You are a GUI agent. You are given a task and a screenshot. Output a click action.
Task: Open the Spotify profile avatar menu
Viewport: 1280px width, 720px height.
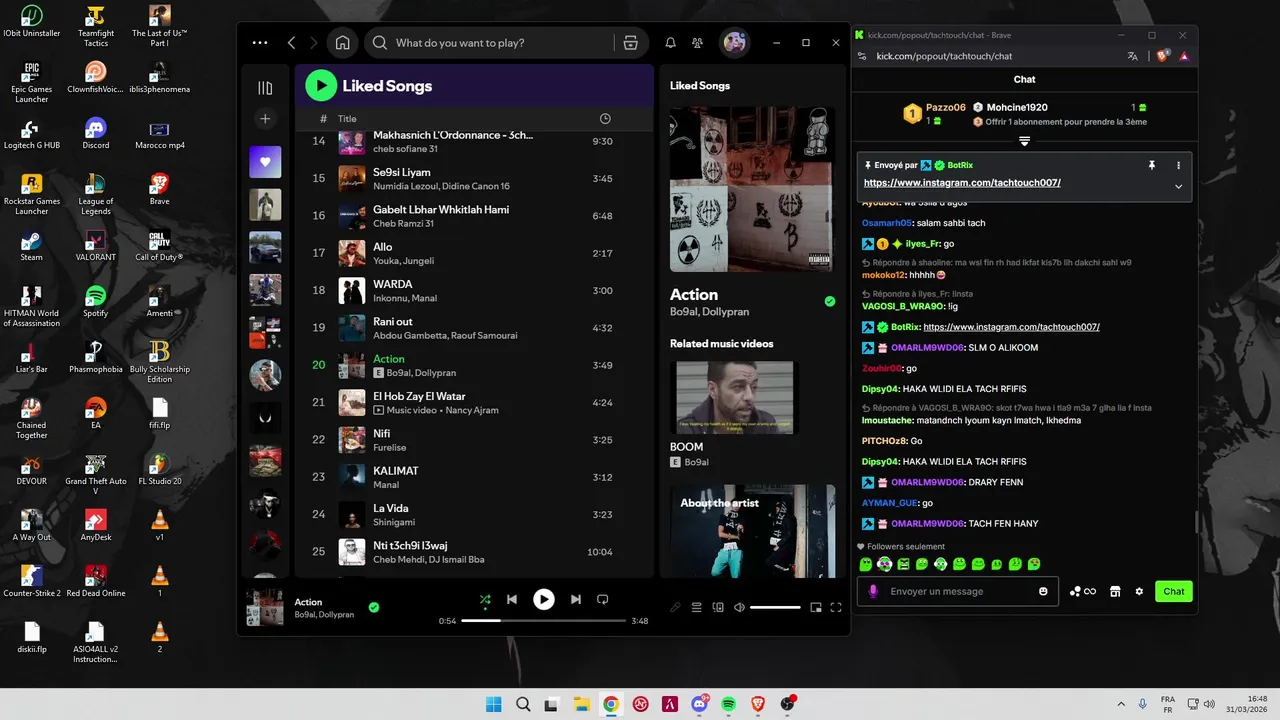click(x=735, y=42)
